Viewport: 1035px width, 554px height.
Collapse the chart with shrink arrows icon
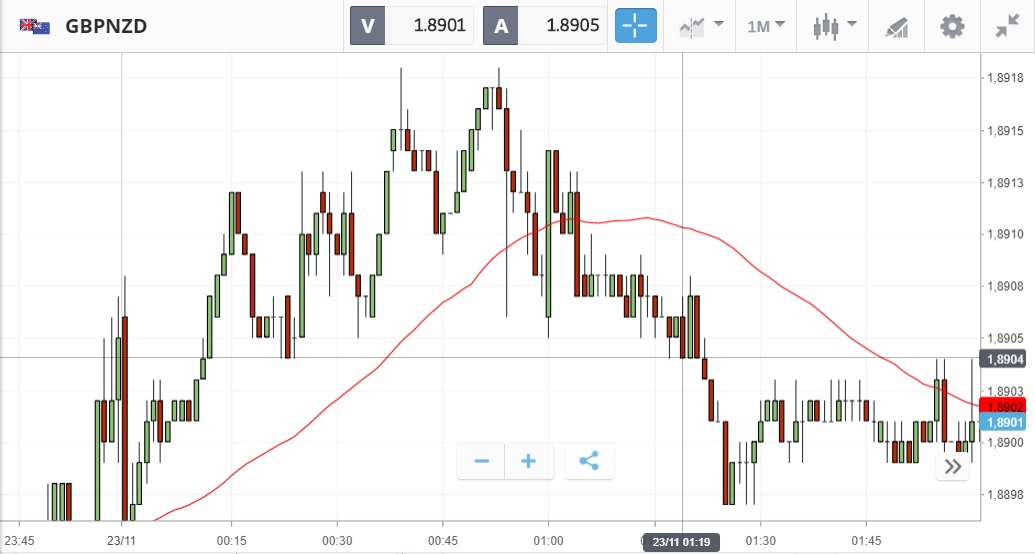[x=1007, y=26]
